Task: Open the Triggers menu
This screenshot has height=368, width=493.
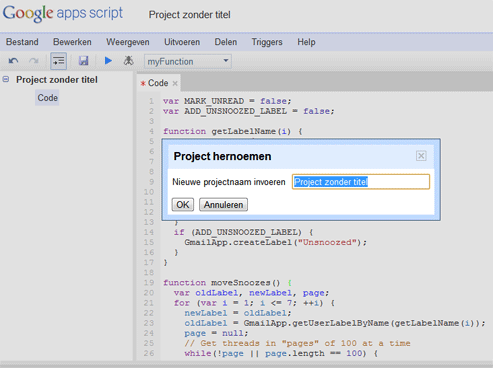Action: click(x=267, y=42)
